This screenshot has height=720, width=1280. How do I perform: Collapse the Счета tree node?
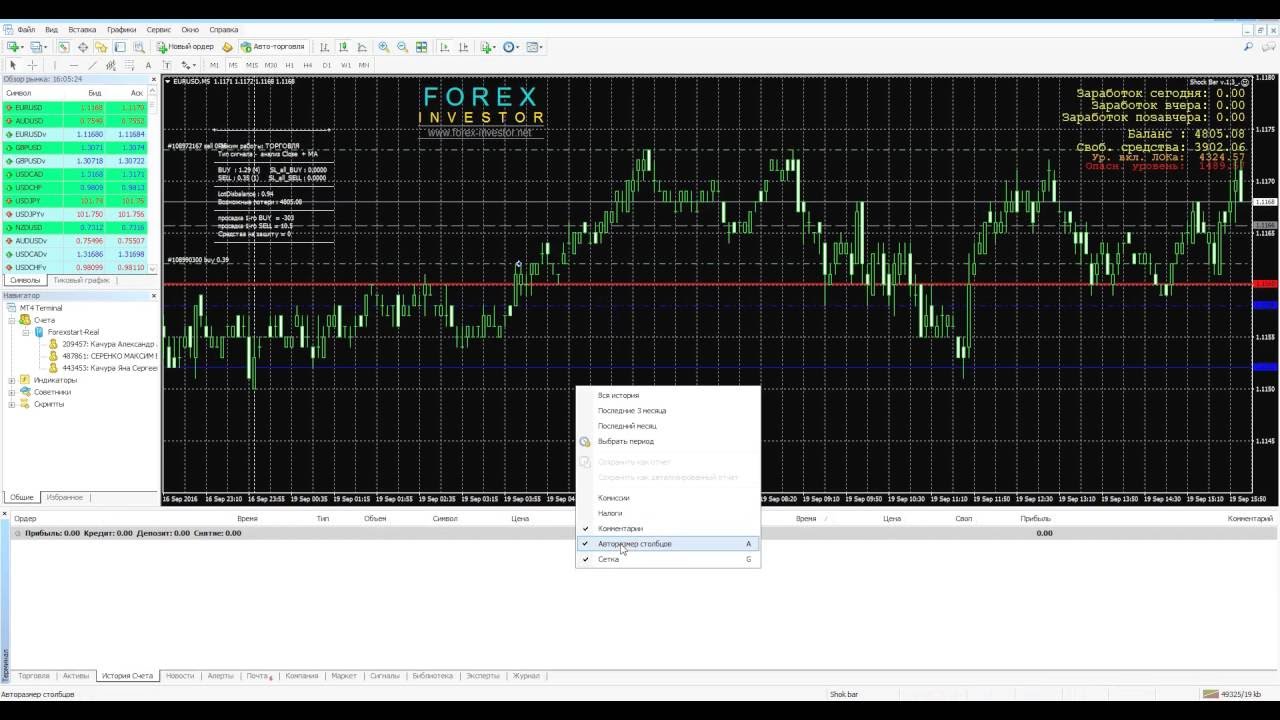coord(12,320)
